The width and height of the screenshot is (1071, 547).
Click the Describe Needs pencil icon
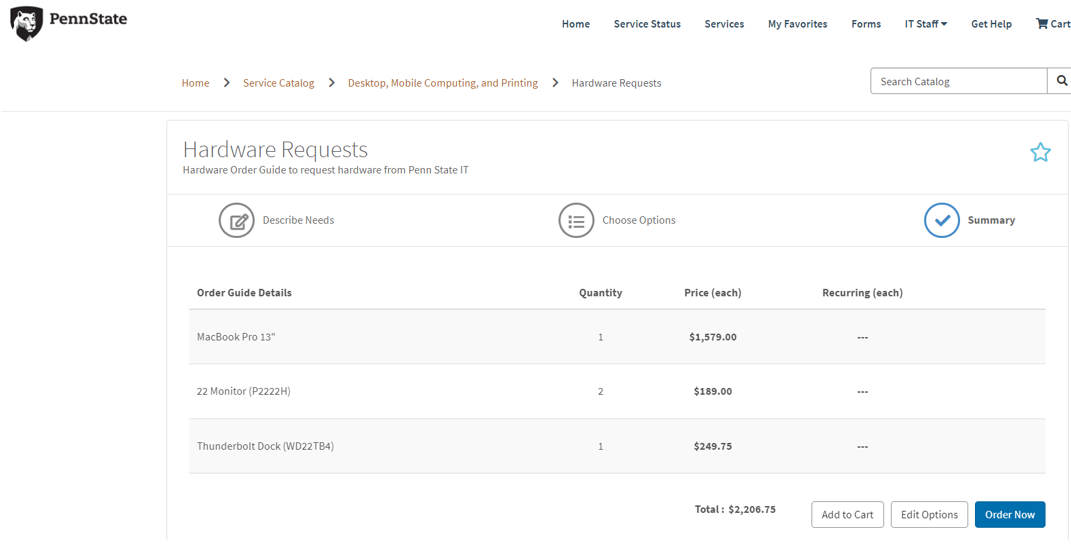(x=237, y=221)
